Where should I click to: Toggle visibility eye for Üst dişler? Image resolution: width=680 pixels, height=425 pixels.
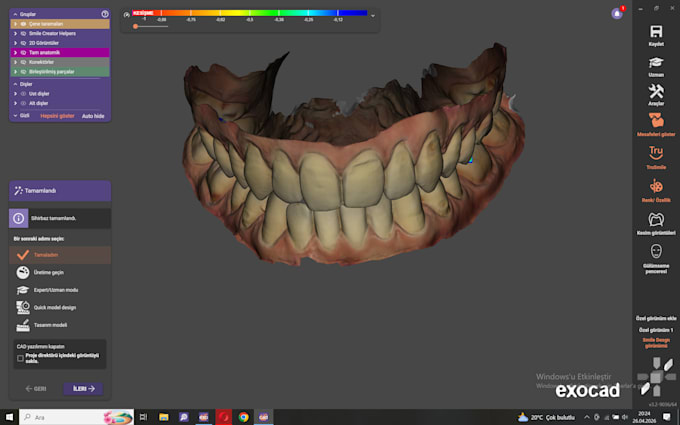click(23, 94)
